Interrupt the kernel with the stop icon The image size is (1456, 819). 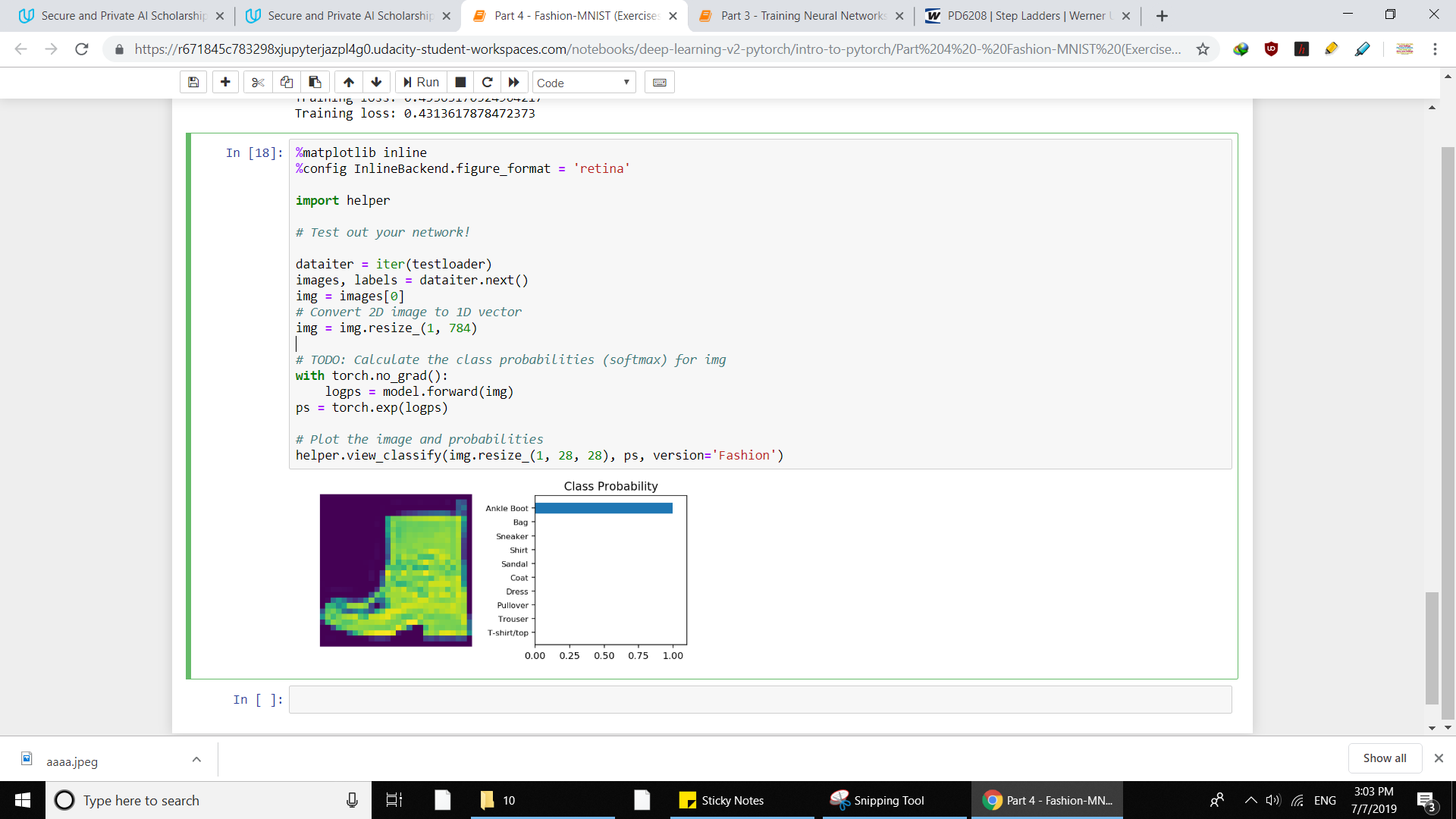click(460, 83)
